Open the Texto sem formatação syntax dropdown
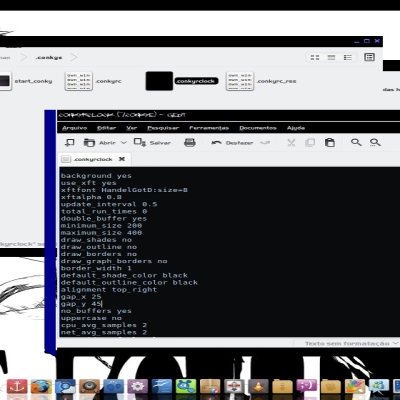The width and height of the screenshot is (400, 400). tap(351, 343)
